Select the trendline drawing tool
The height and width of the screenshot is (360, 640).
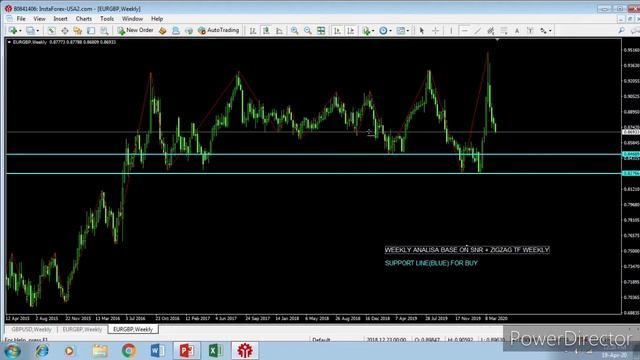pos(478,31)
